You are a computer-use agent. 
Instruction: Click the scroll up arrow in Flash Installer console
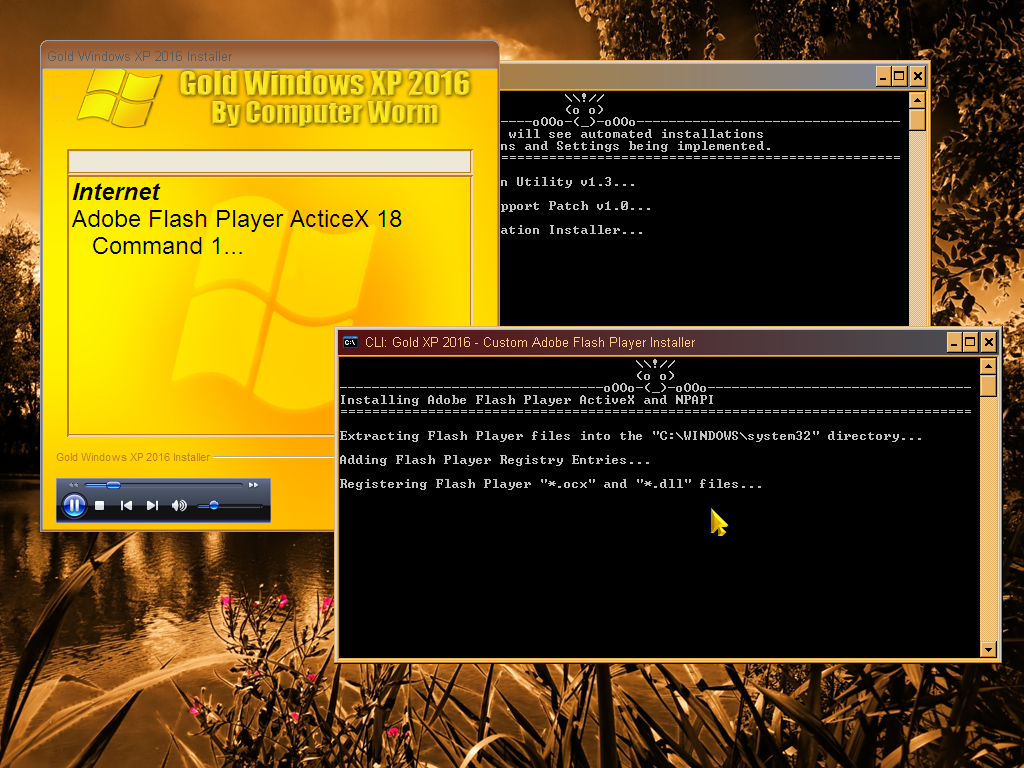pos(988,366)
